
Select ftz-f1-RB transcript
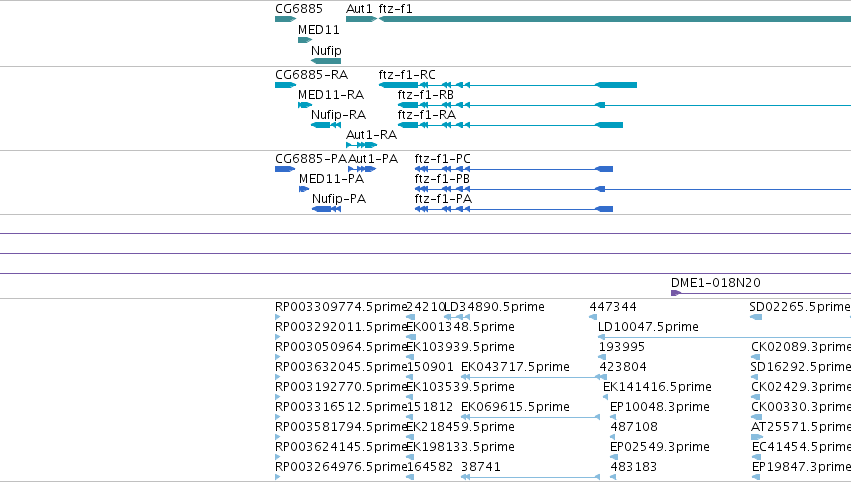point(624,105)
